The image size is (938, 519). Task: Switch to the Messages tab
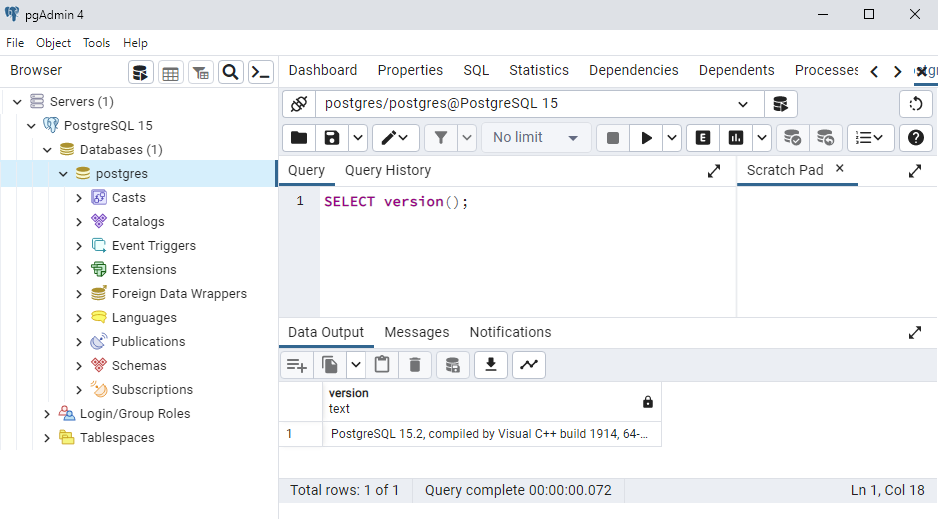tap(416, 332)
